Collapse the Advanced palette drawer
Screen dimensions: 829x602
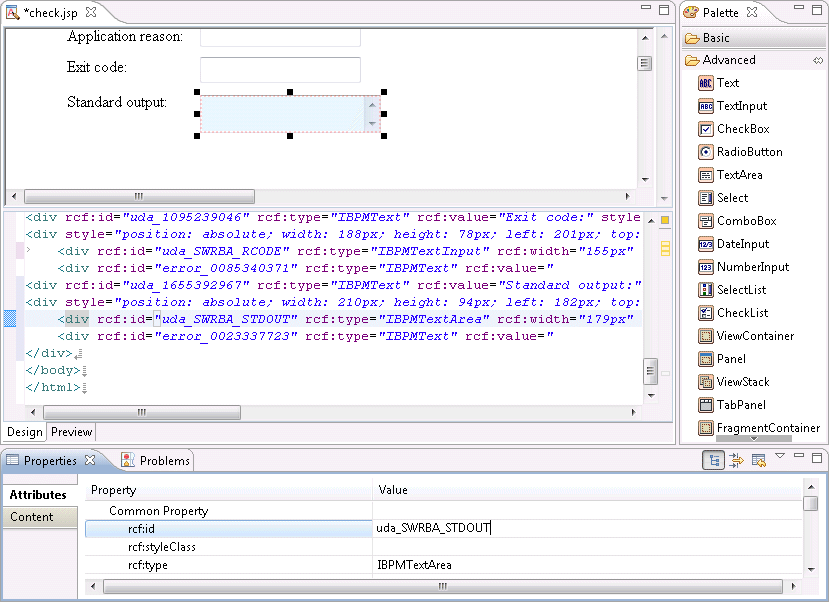coord(729,60)
